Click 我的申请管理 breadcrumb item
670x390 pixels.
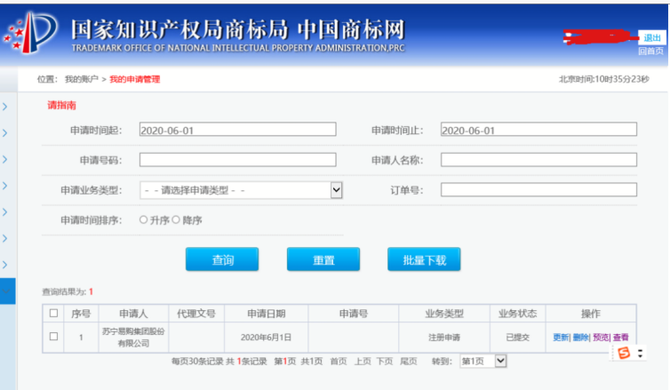pyautogui.click(x=135, y=79)
